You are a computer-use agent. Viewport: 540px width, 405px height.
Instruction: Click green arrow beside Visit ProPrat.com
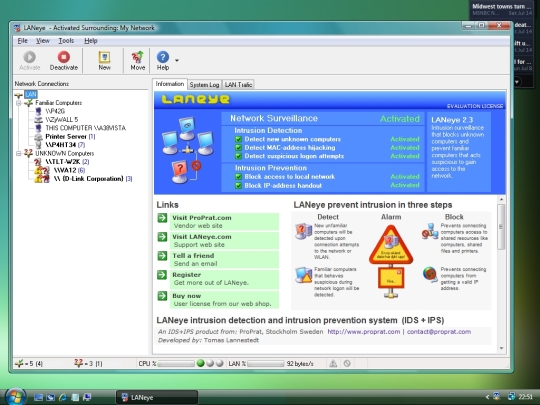click(x=162, y=218)
